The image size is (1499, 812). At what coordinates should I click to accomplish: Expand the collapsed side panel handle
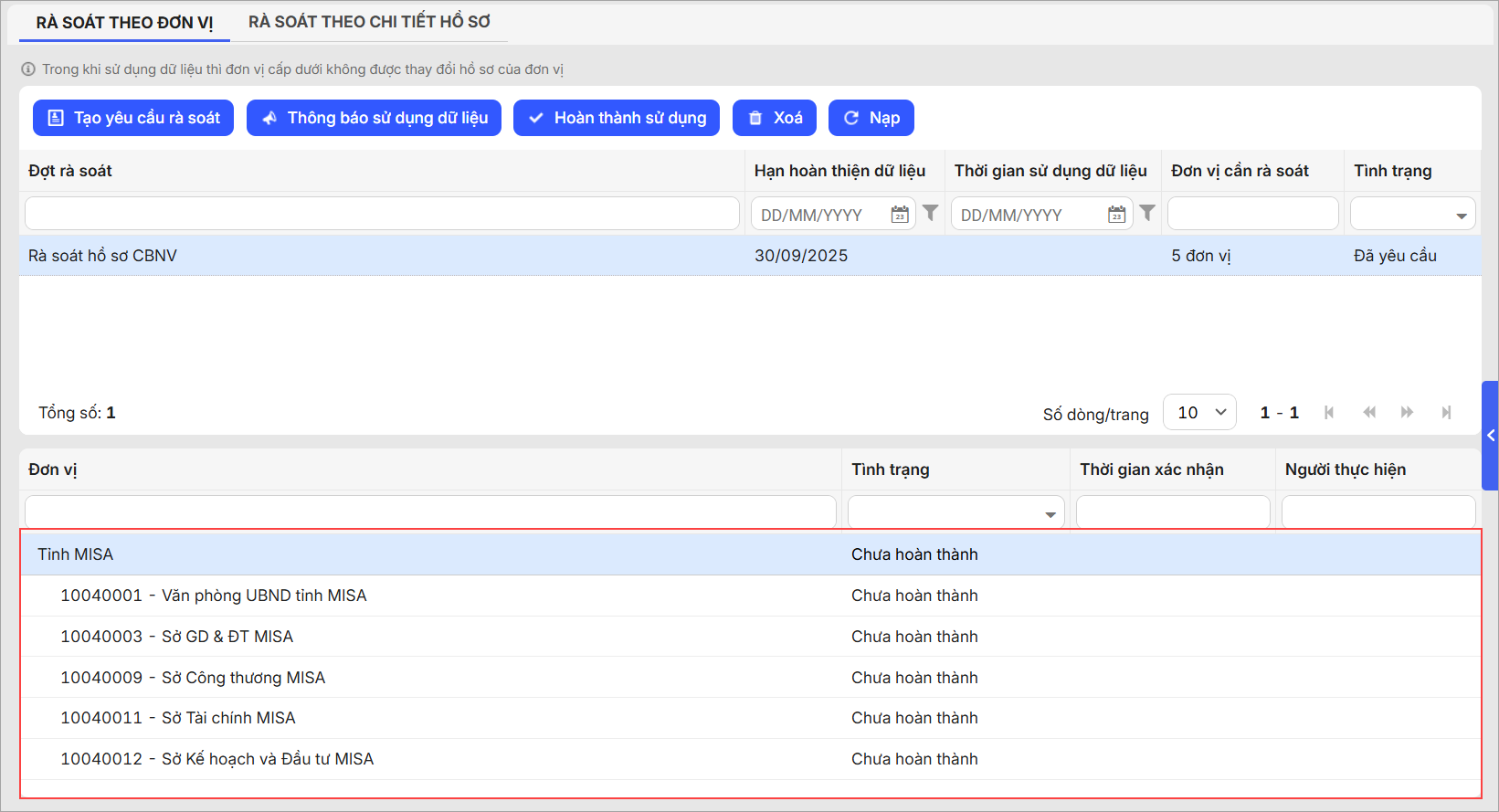click(x=1490, y=436)
